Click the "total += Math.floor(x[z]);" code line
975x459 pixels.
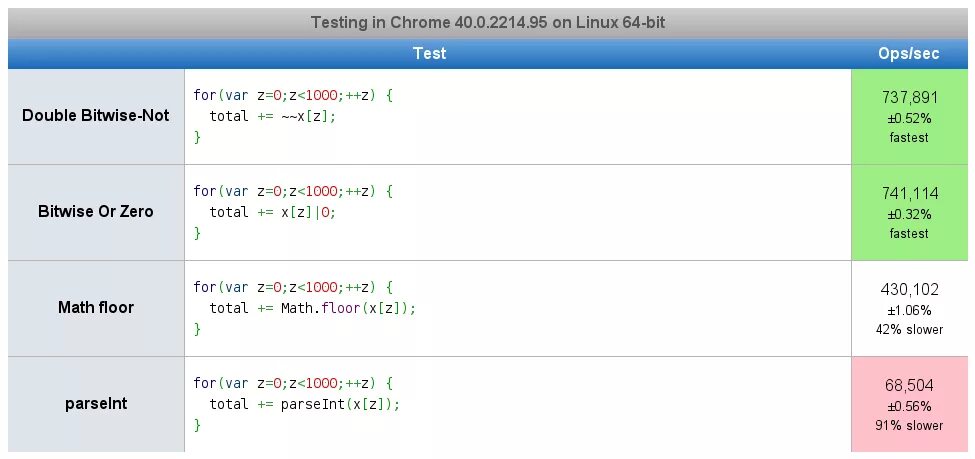[x=311, y=308]
